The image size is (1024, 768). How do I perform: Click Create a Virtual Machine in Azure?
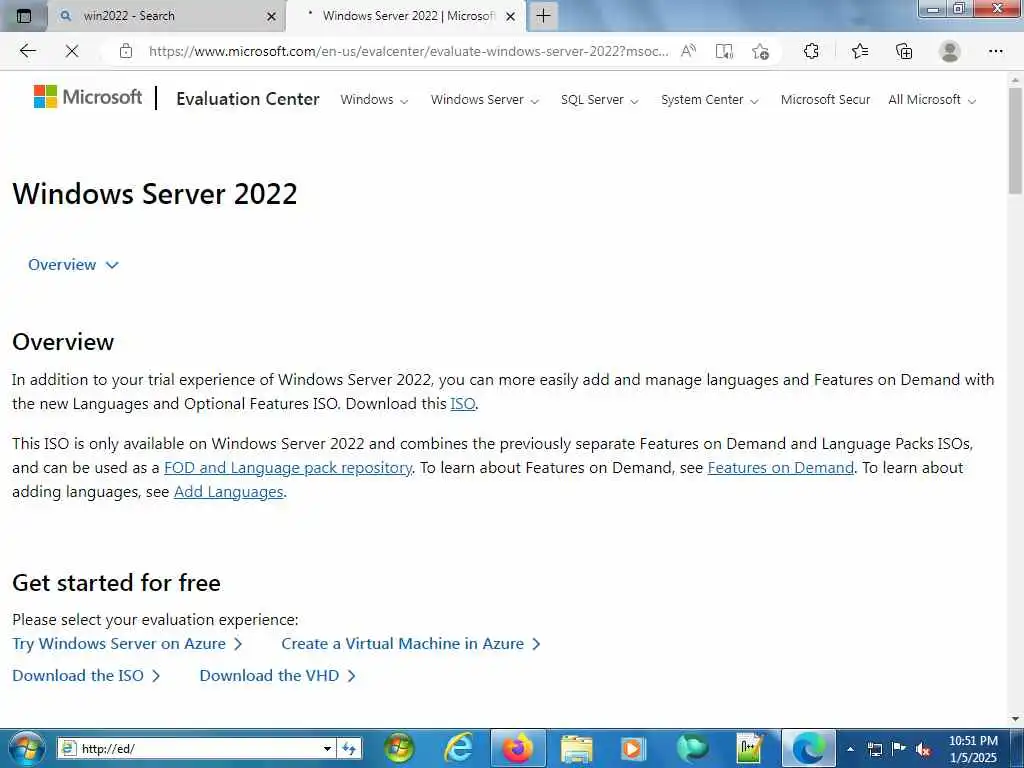pyautogui.click(x=411, y=644)
